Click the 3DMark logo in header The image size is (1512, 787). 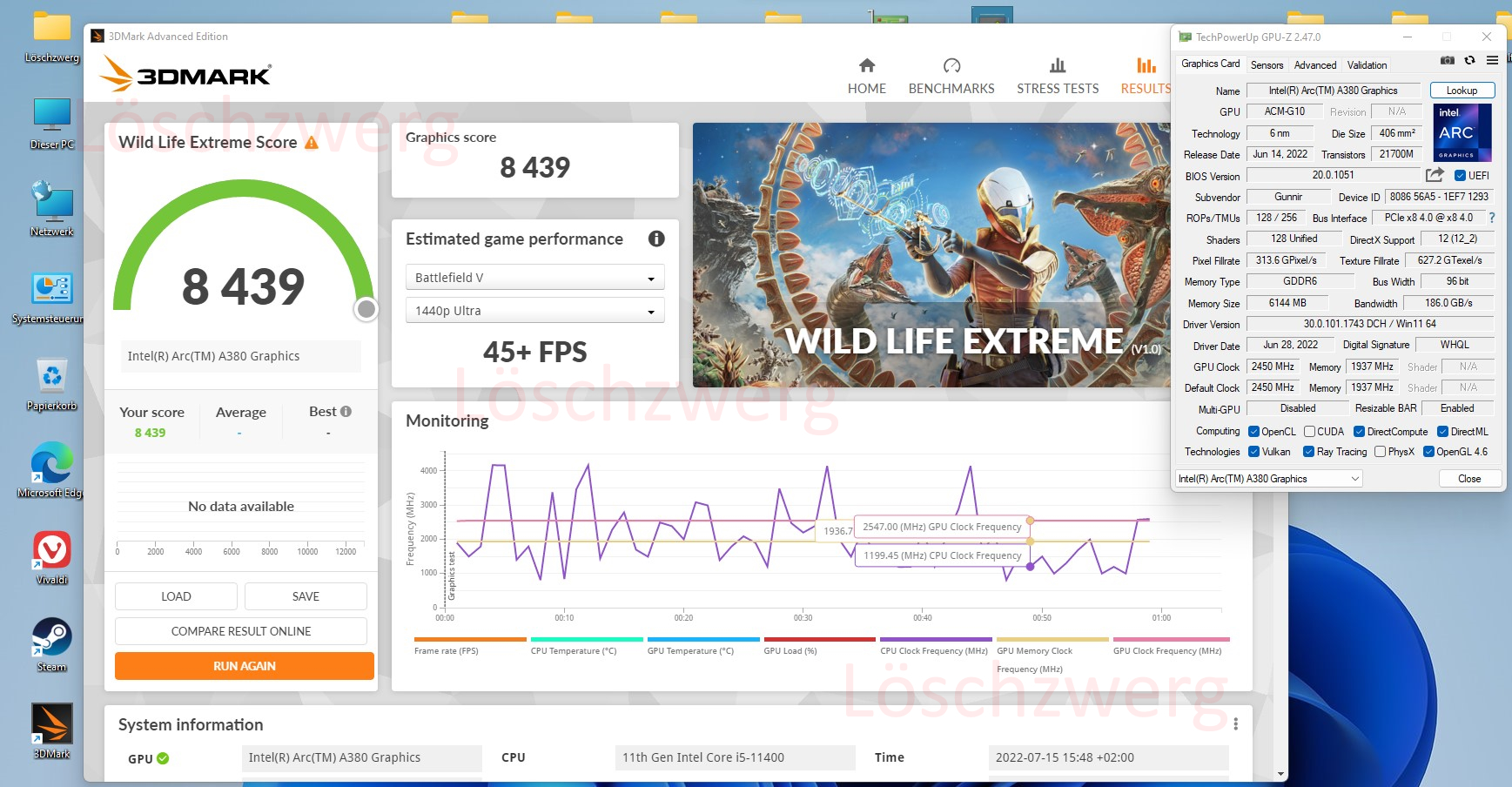click(185, 74)
